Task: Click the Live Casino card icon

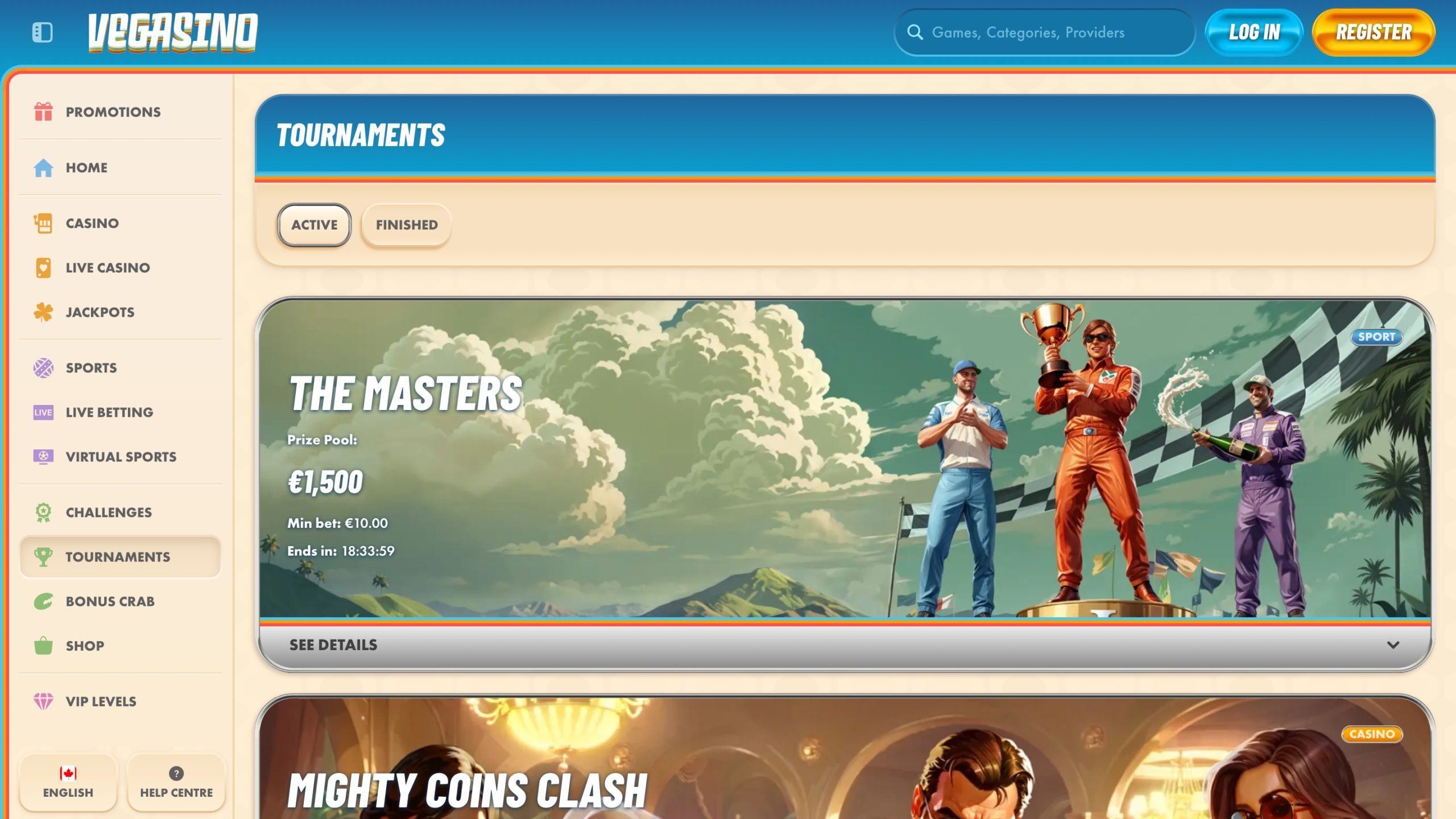Action: (43, 267)
